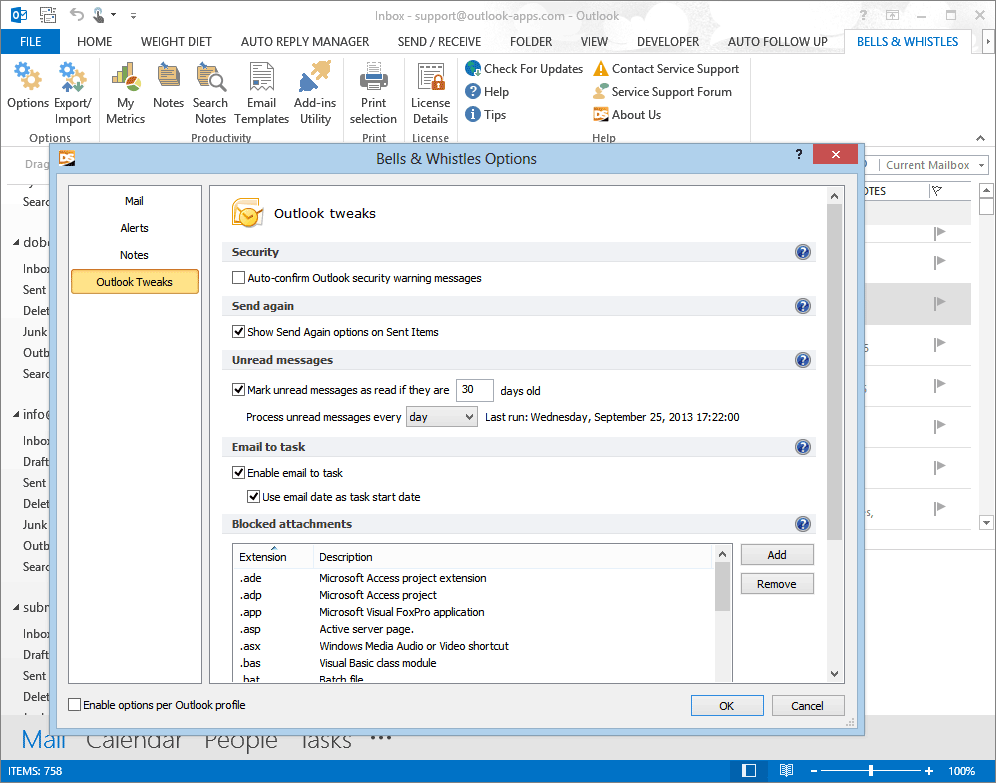Select .asp extension row
The height and width of the screenshot is (783, 996).
tap(475, 629)
